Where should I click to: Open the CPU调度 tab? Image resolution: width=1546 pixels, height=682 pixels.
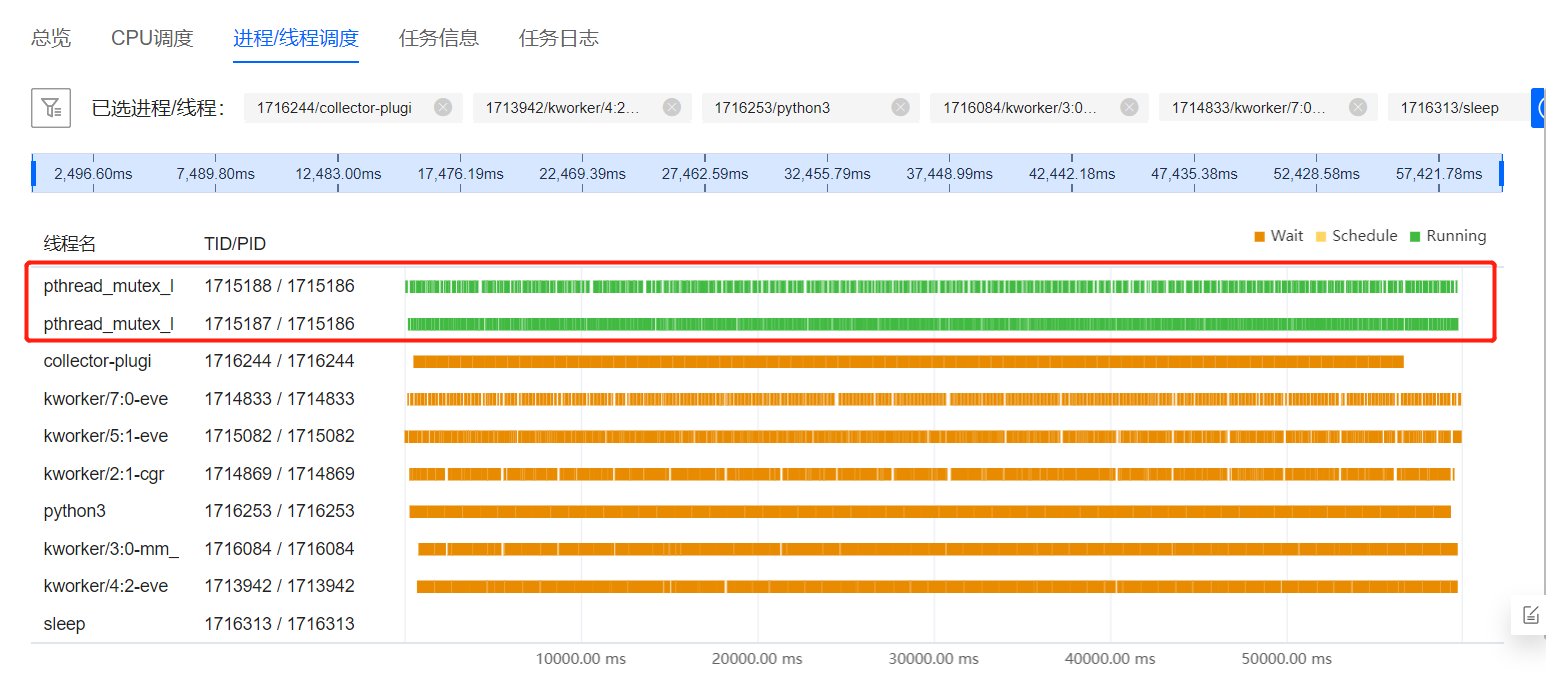tap(152, 38)
